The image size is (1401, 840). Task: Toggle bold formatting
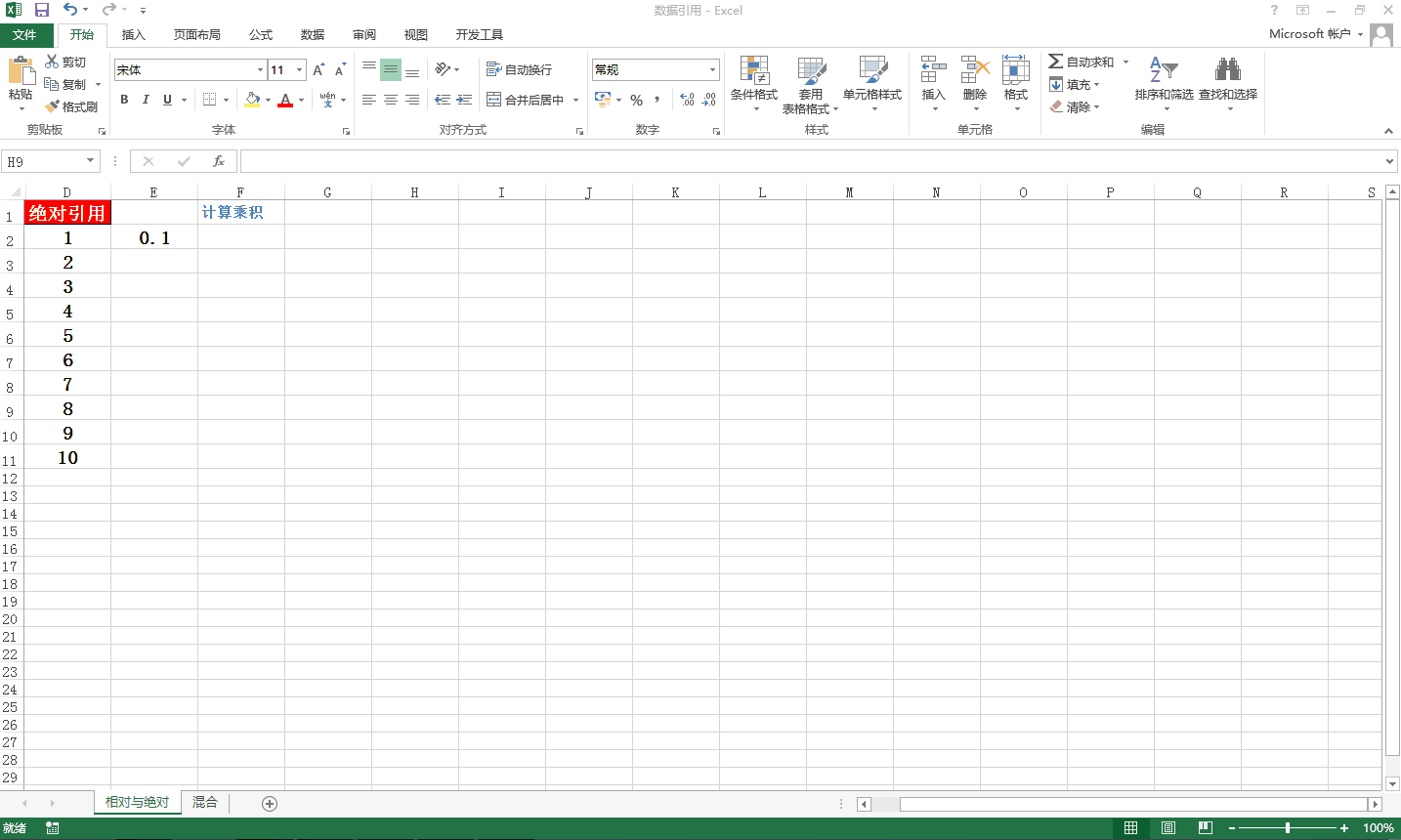click(x=124, y=100)
